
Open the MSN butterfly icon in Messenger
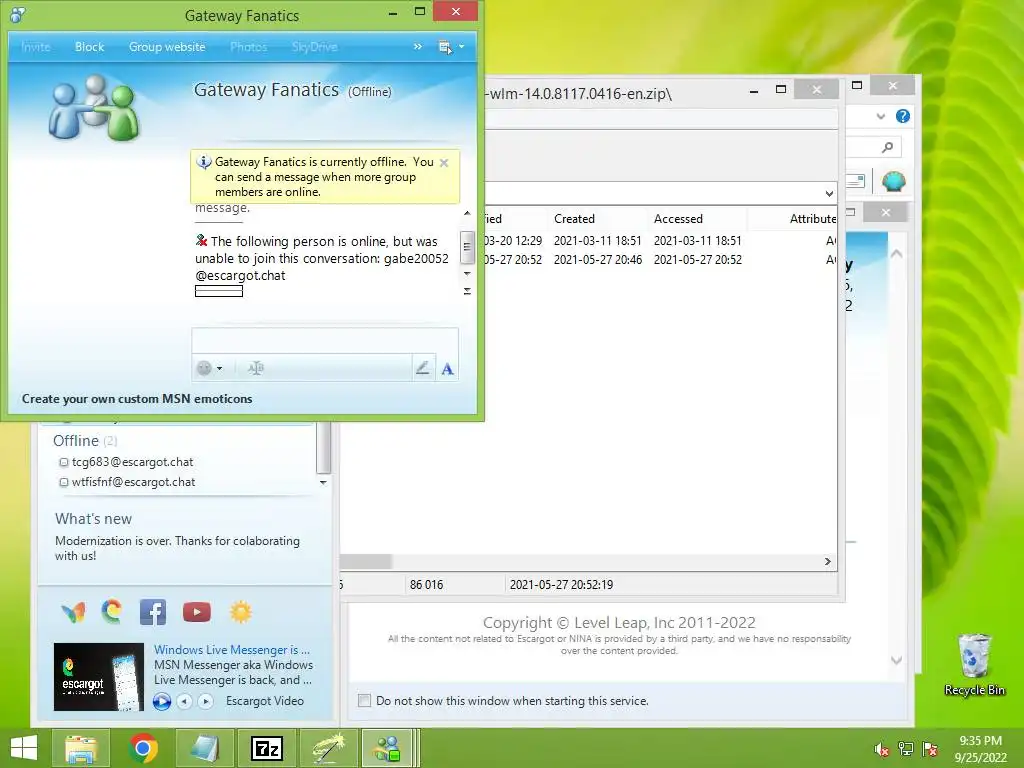tap(73, 613)
